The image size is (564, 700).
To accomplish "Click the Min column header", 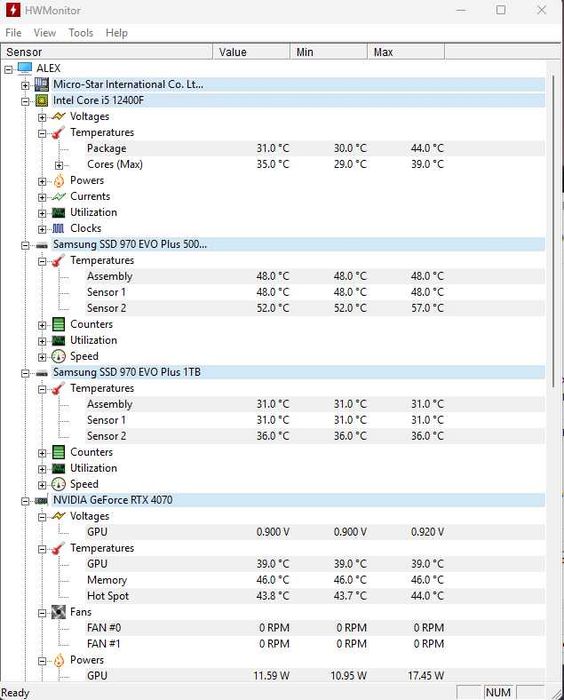I will tap(329, 52).
